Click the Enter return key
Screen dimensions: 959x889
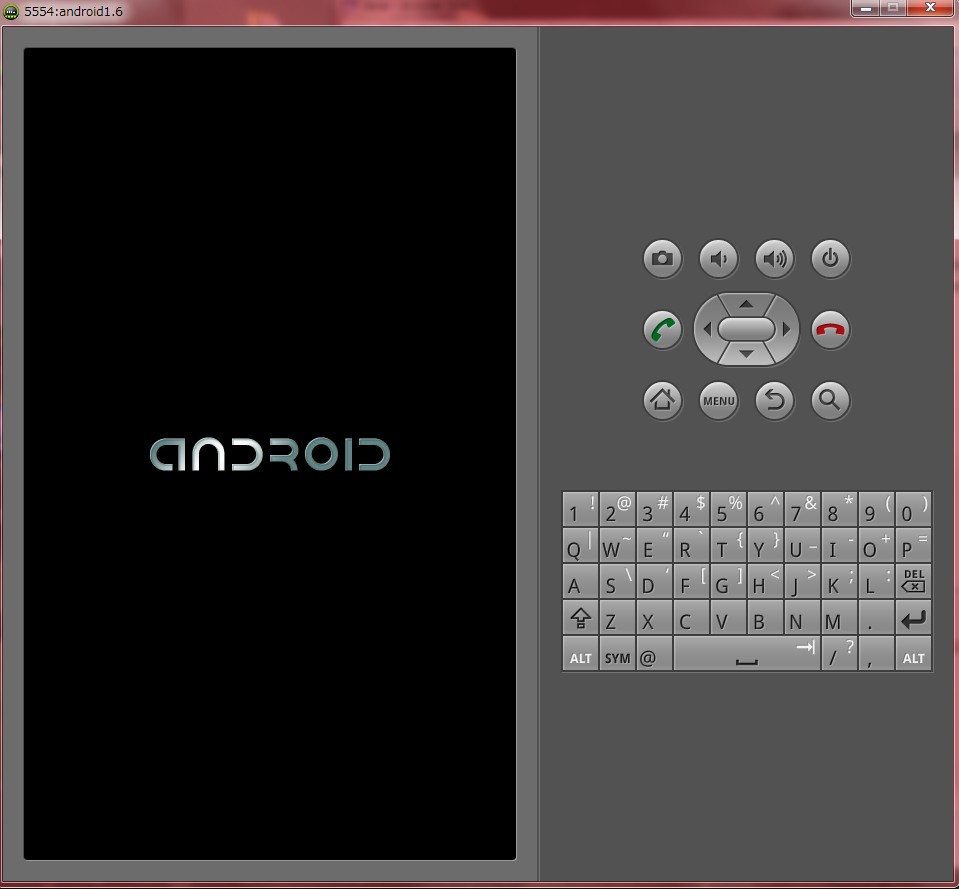(x=913, y=618)
